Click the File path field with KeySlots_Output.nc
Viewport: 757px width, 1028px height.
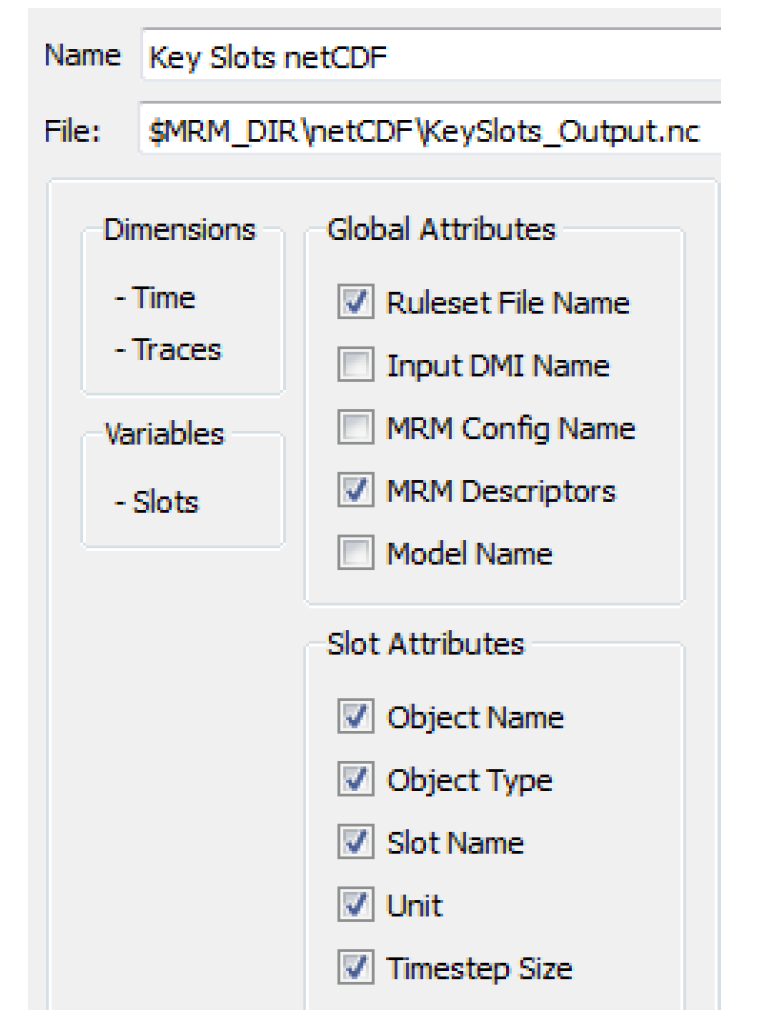pos(430,133)
